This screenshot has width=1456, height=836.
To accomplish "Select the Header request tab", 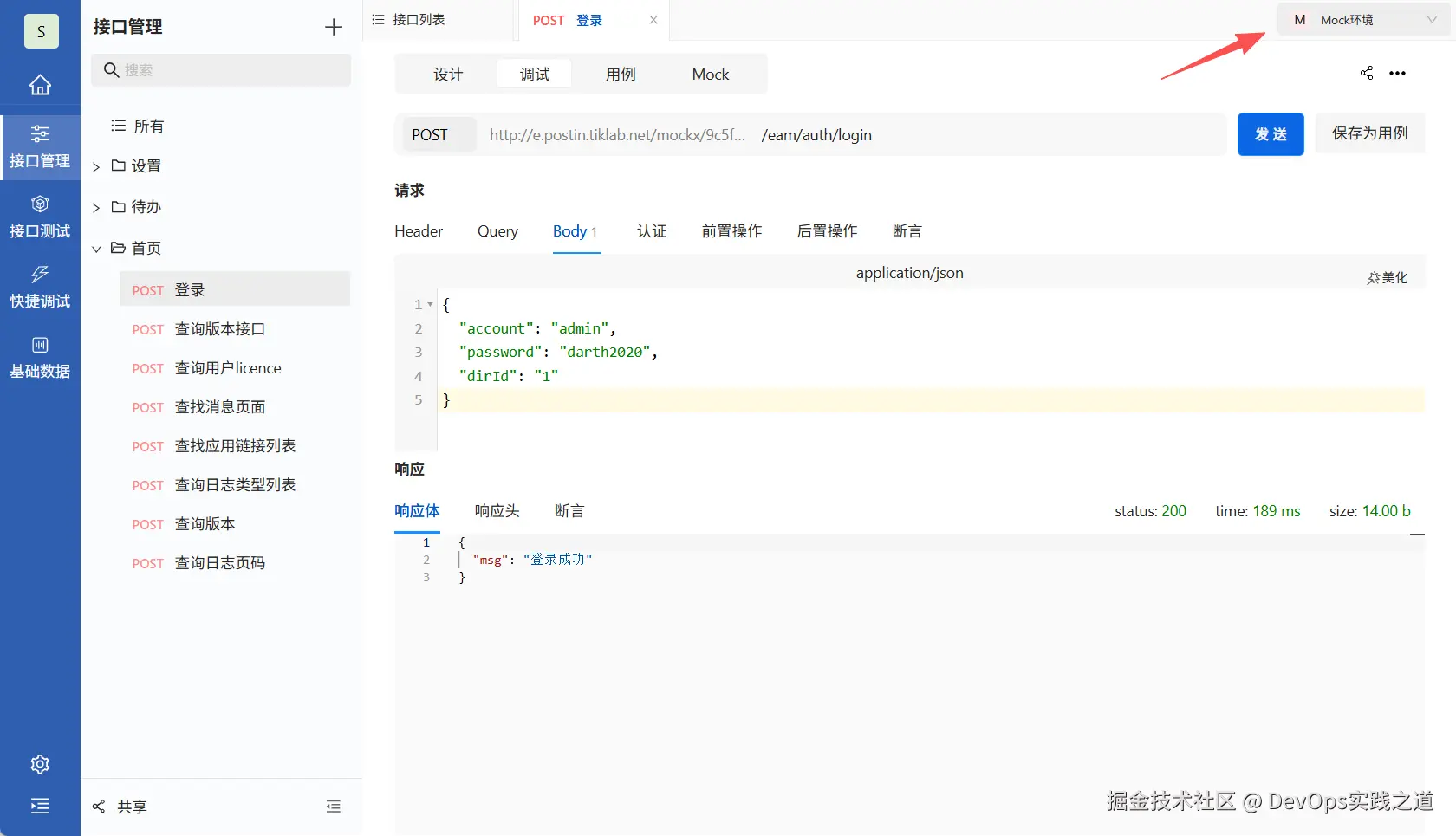I will pyautogui.click(x=419, y=231).
